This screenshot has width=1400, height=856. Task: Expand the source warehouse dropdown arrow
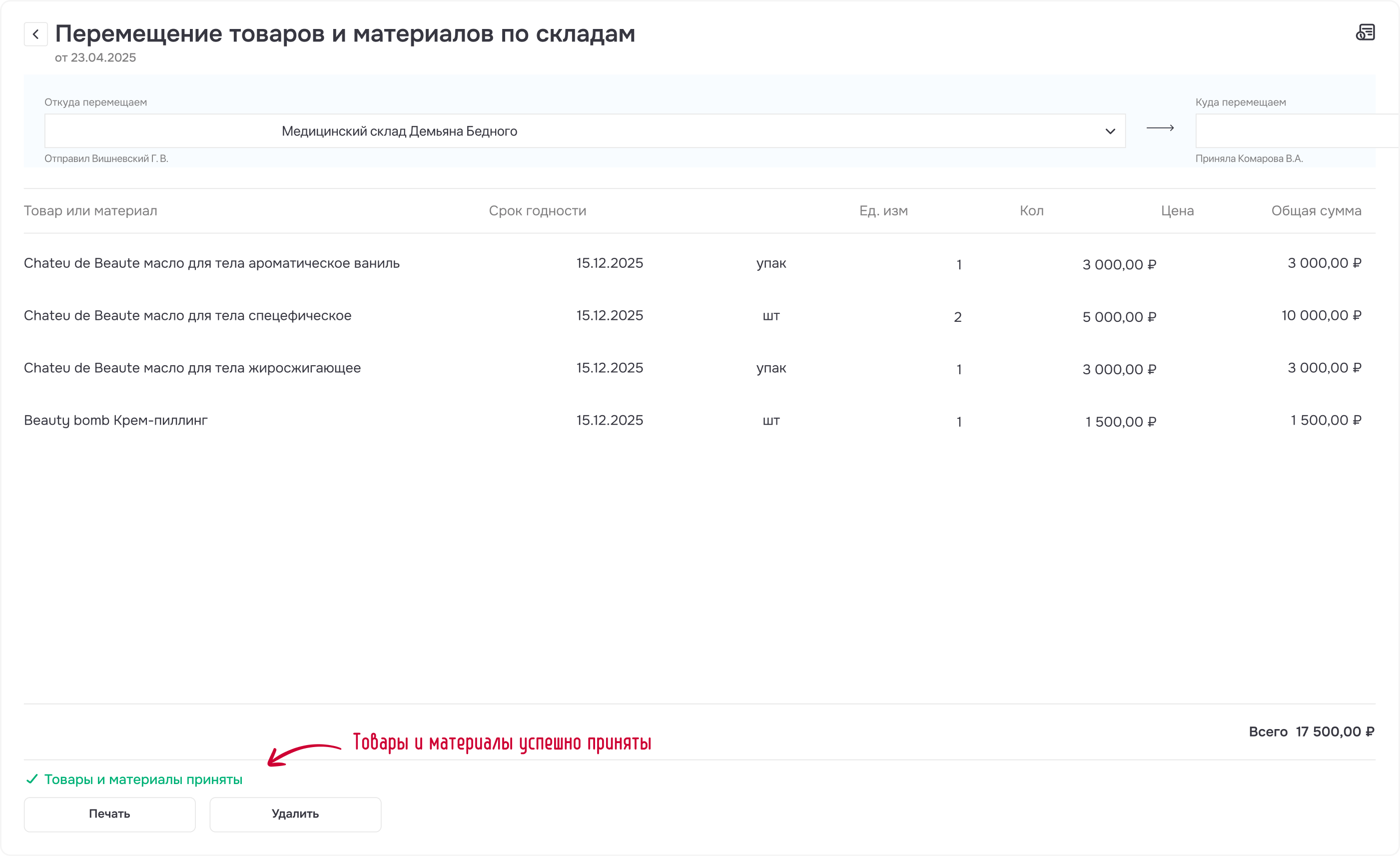click(x=1110, y=131)
